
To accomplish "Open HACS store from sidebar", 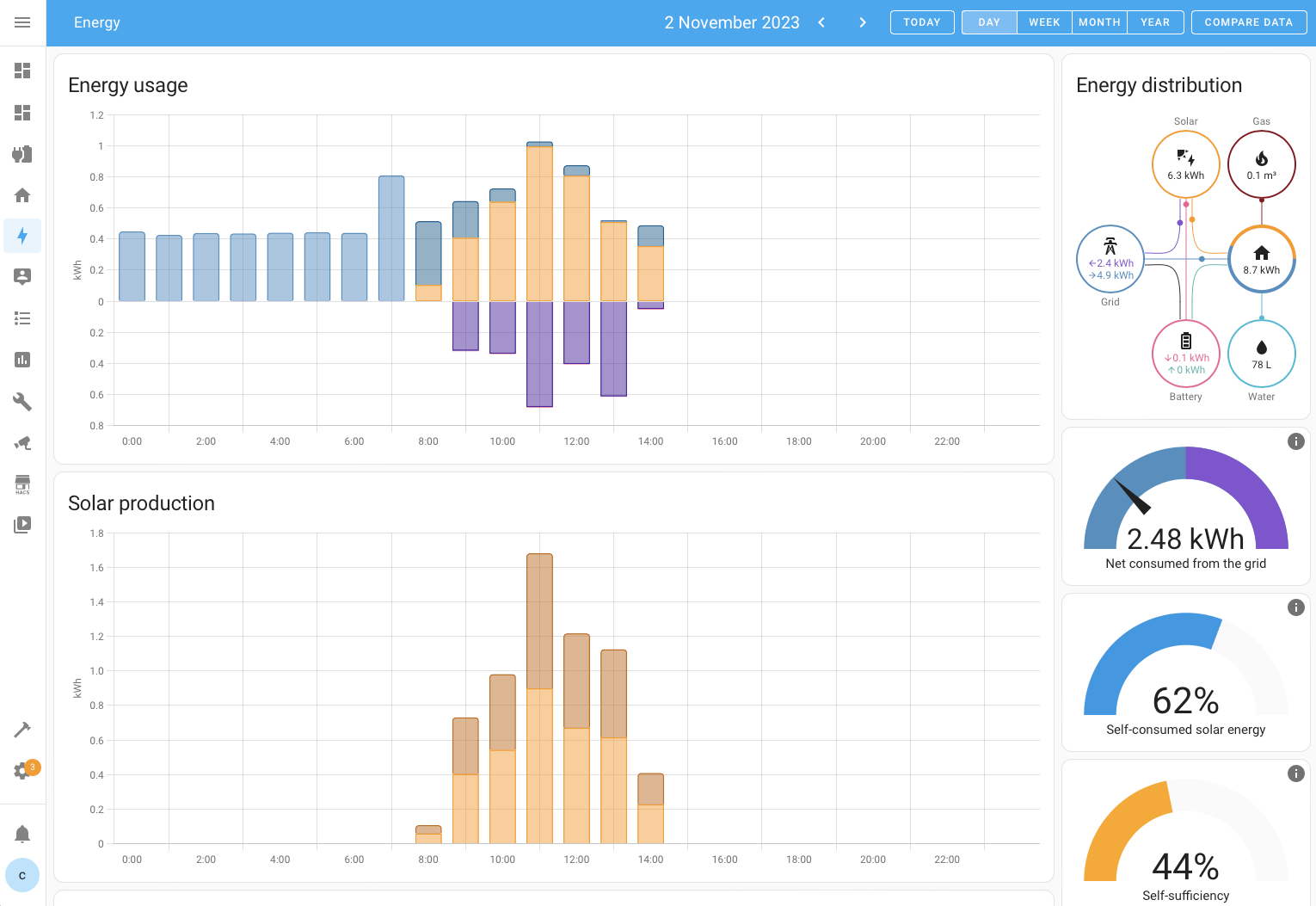I will (x=22, y=484).
